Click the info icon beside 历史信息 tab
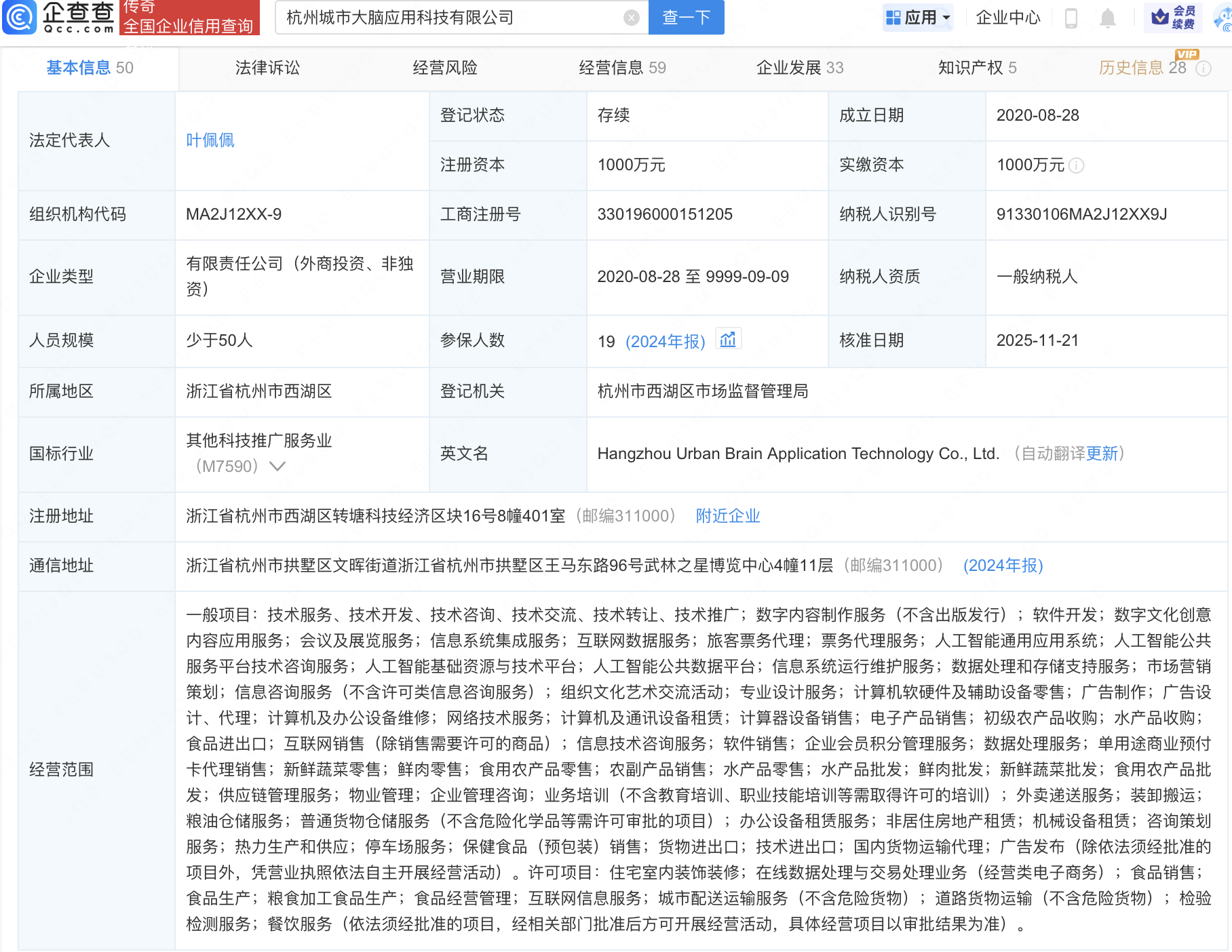This screenshot has width=1232, height=952. 1205,68
